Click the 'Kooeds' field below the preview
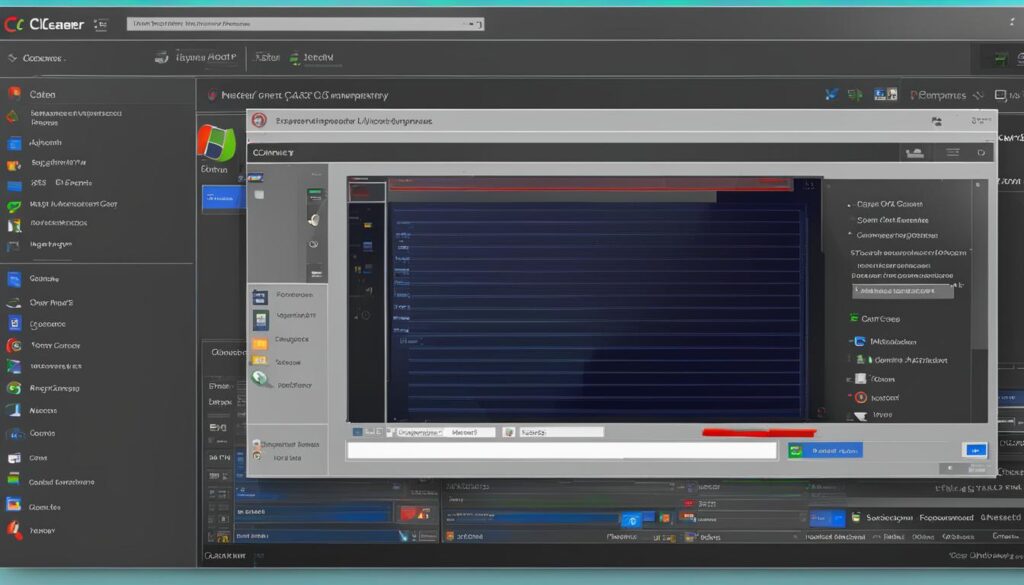This screenshot has width=1024, height=585. (562, 432)
